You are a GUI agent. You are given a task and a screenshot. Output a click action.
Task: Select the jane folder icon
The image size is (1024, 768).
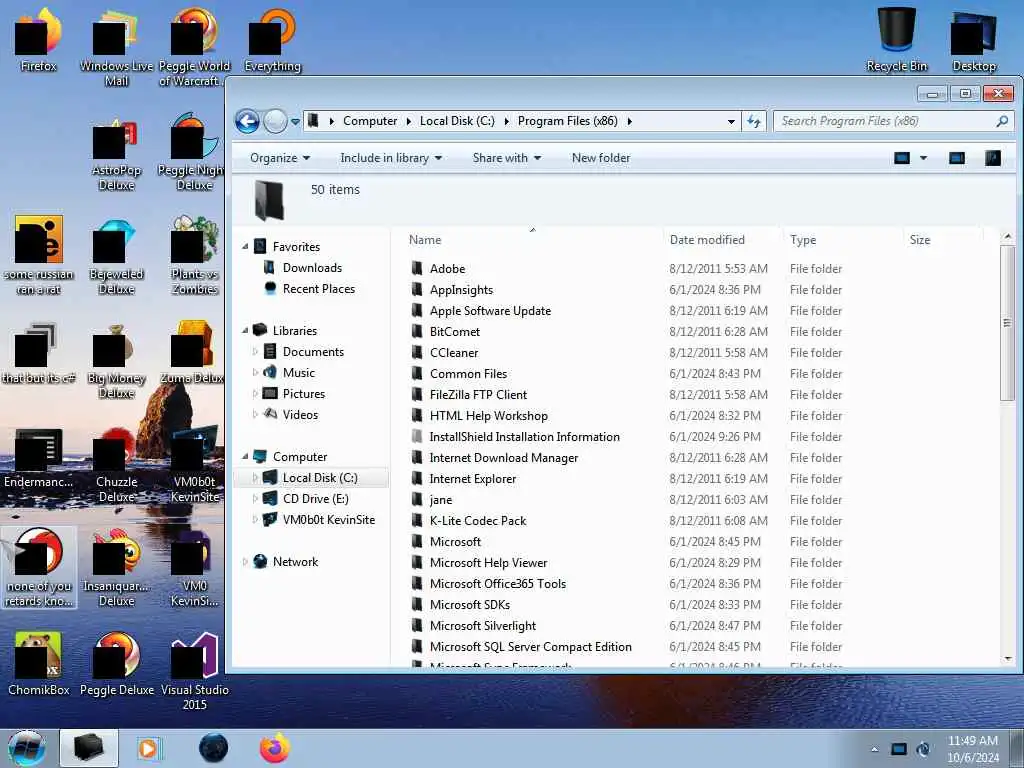click(x=417, y=500)
